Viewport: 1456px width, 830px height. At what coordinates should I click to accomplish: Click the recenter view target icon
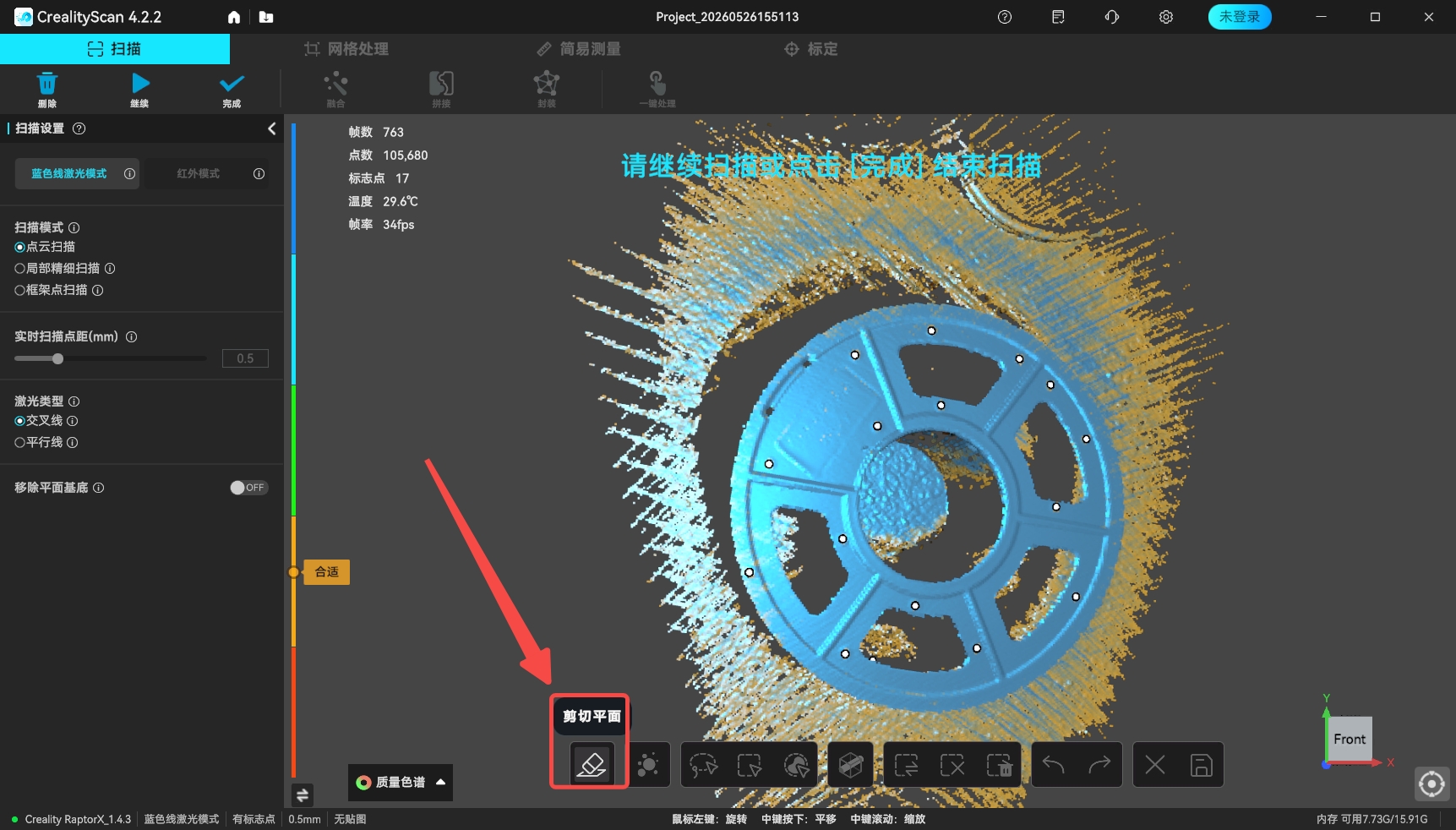[x=1431, y=784]
